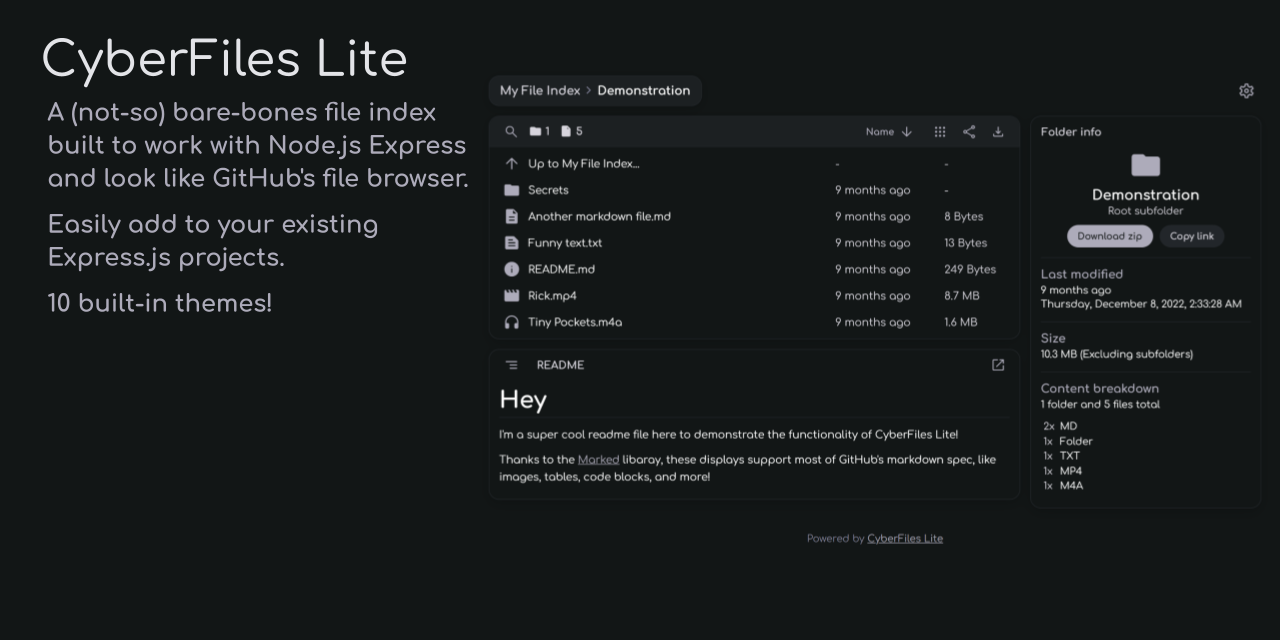Open the Secrets folder name

click(x=548, y=190)
